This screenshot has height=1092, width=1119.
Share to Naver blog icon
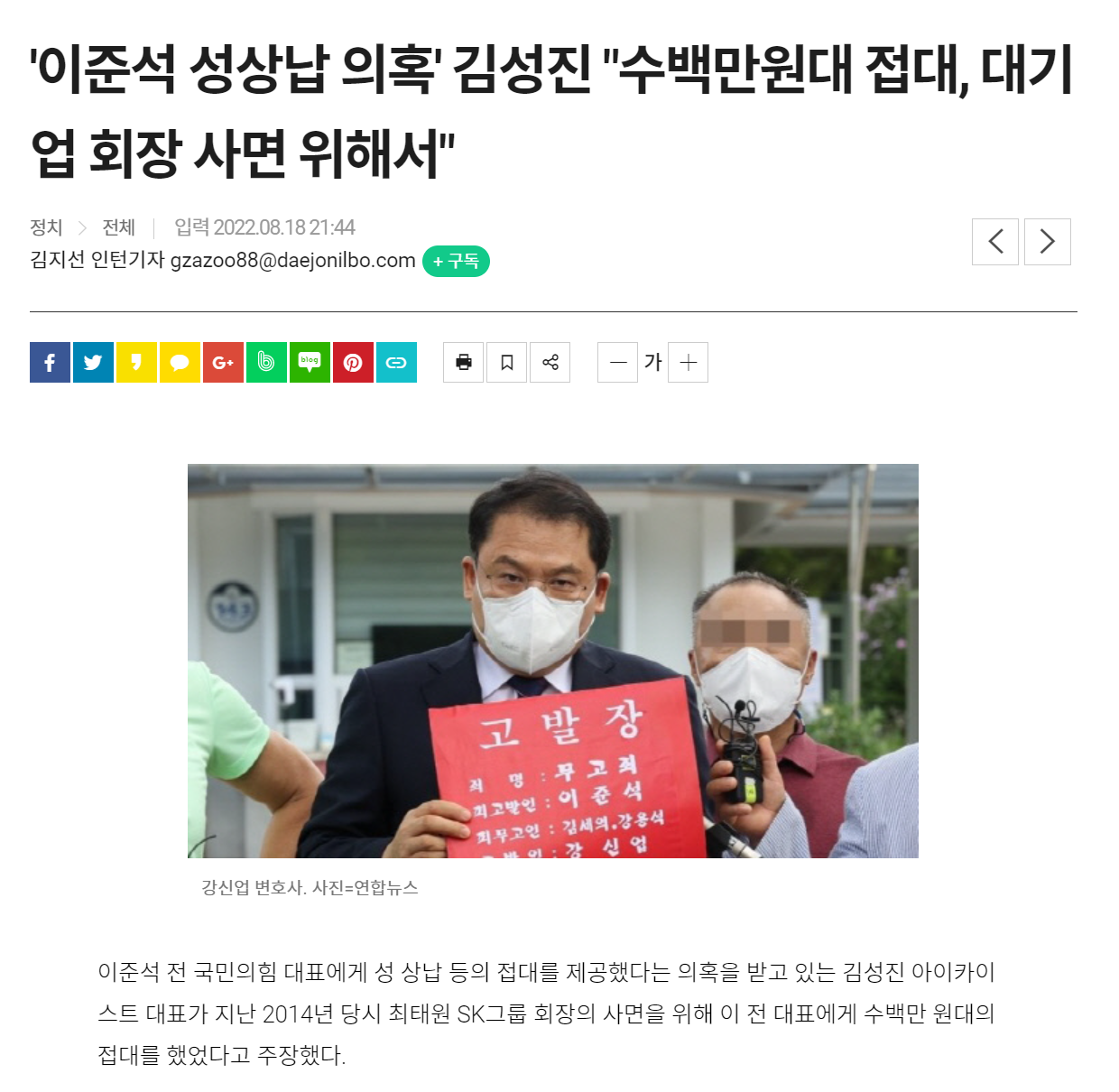click(x=310, y=363)
